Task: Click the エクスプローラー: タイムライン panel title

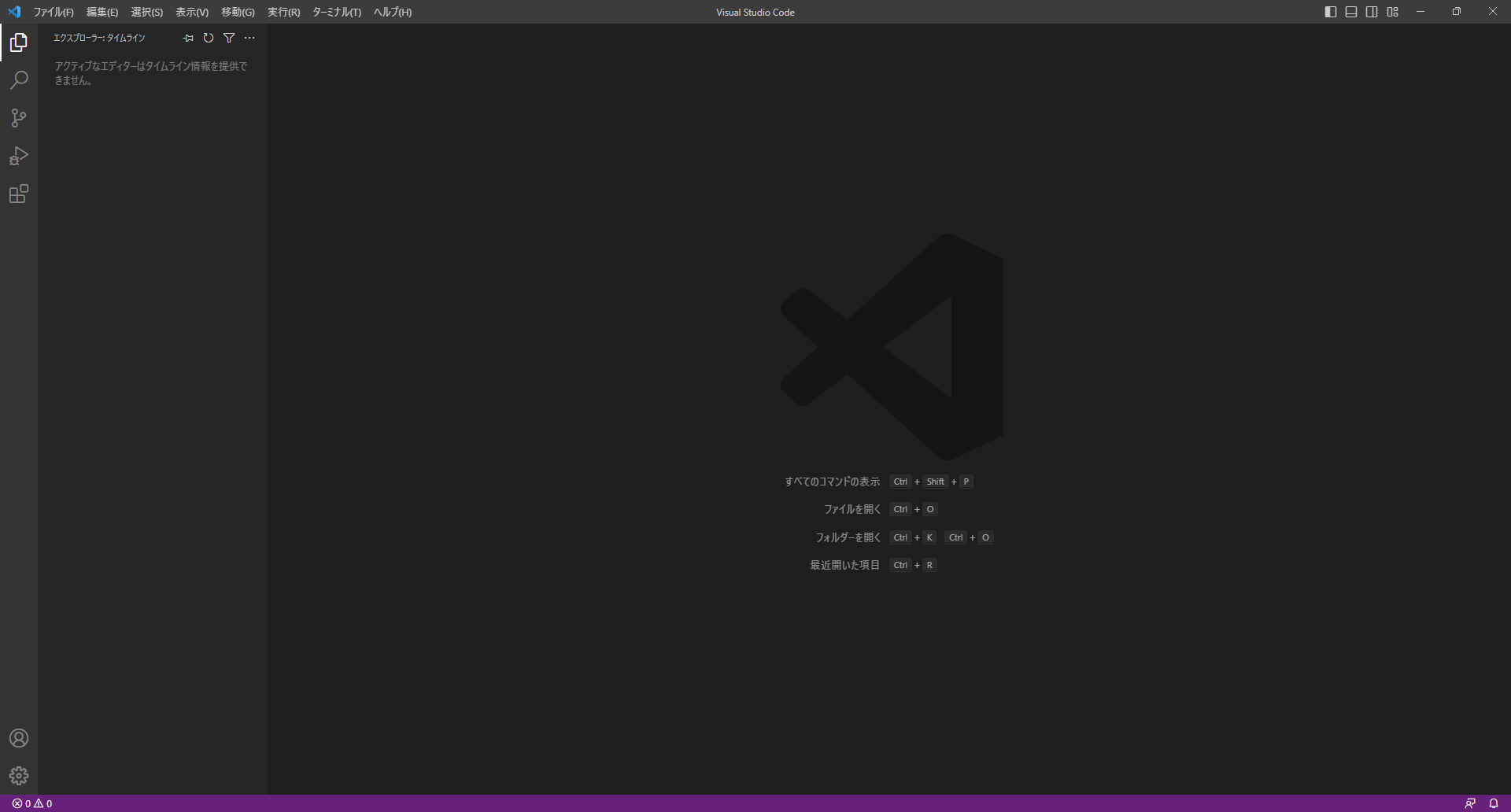Action: point(99,38)
